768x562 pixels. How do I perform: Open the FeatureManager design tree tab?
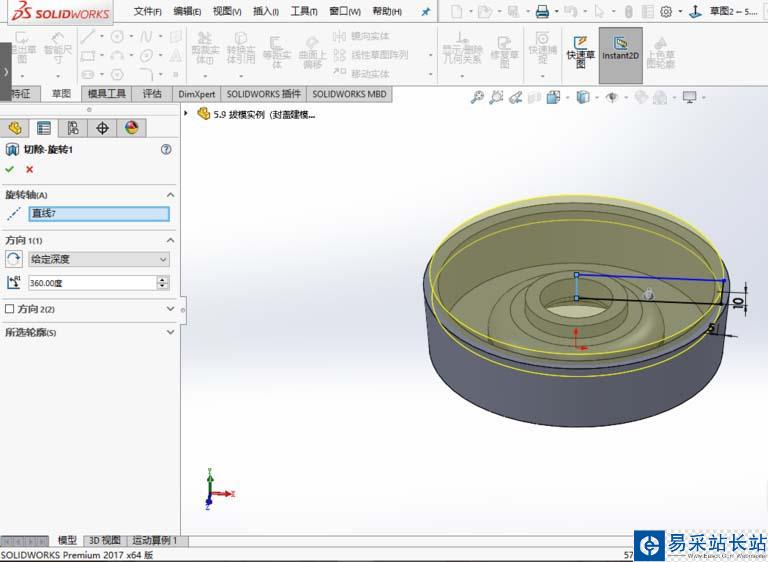(x=15, y=128)
